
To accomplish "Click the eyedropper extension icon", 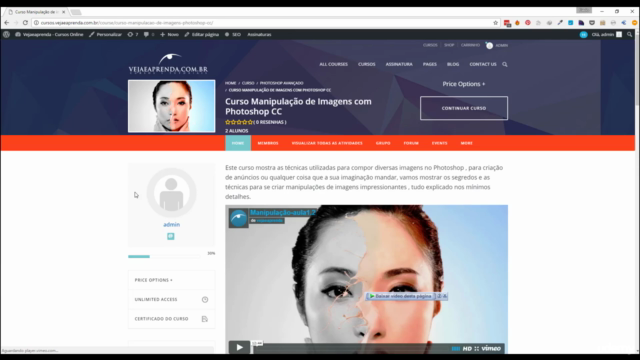I will (x=560, y=23).
